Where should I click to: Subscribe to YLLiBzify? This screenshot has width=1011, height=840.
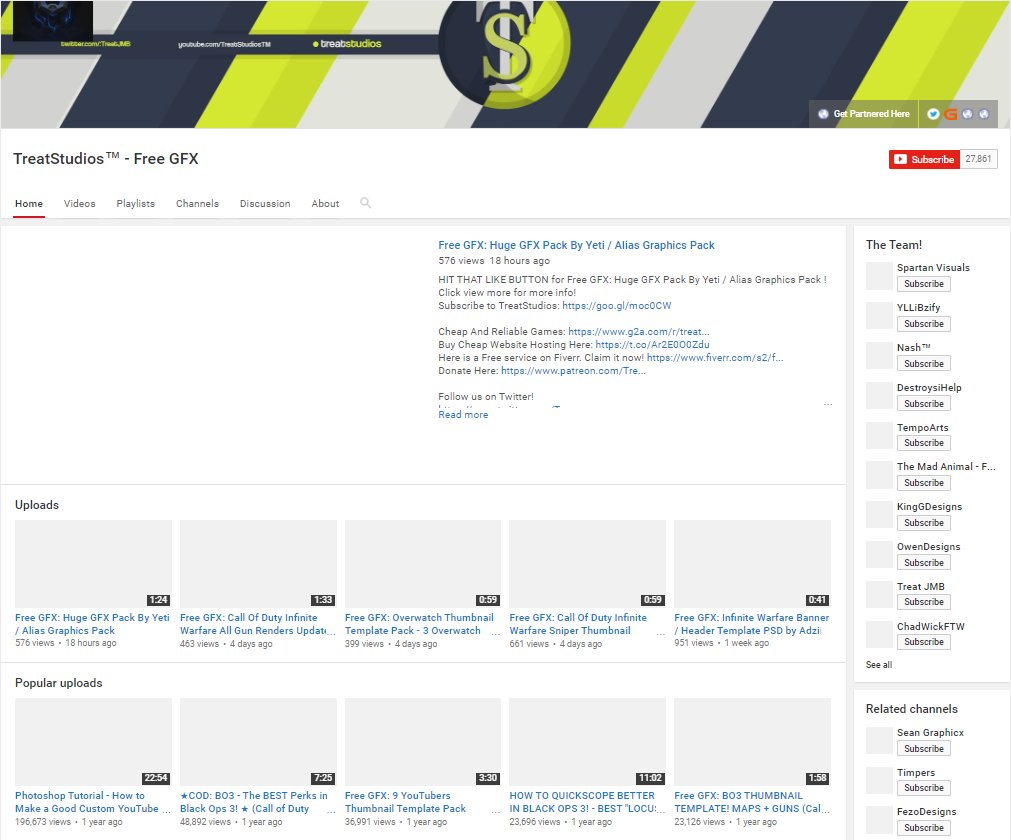point(923,324)
